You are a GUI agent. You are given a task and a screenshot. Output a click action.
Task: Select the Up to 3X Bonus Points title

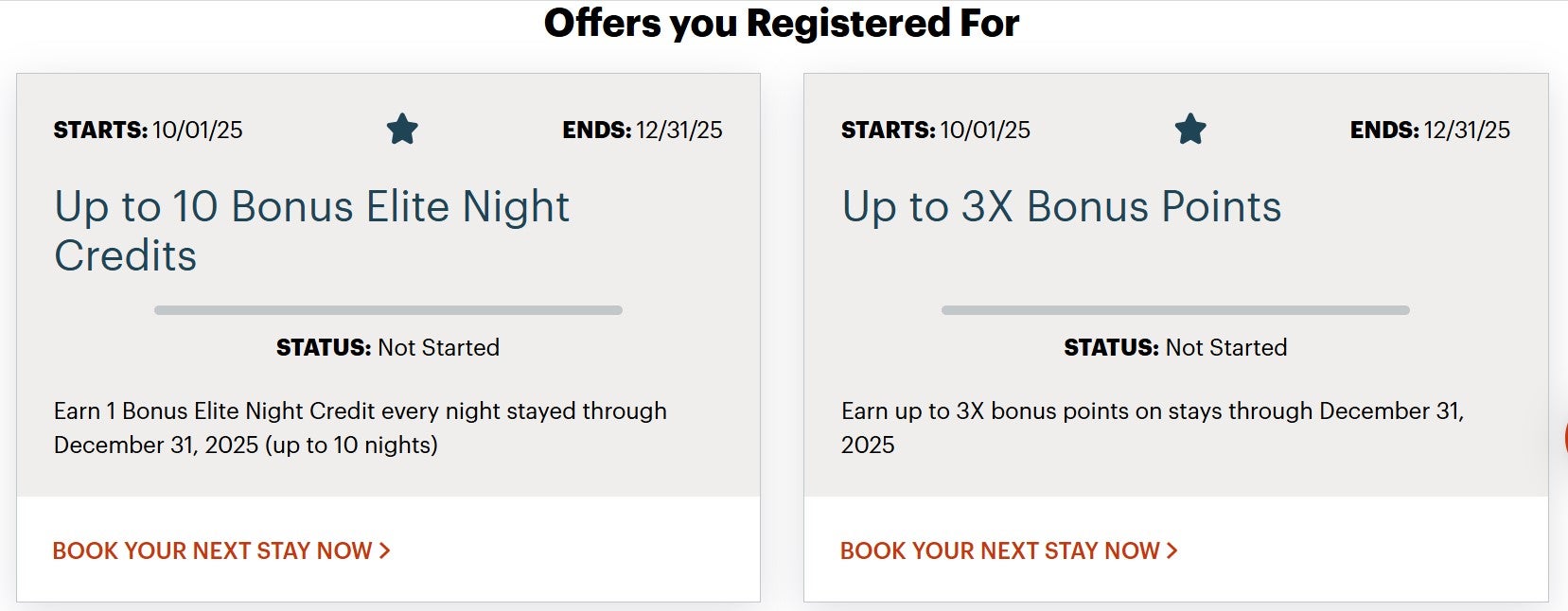pyautogui.click(x=1062, y=205)
